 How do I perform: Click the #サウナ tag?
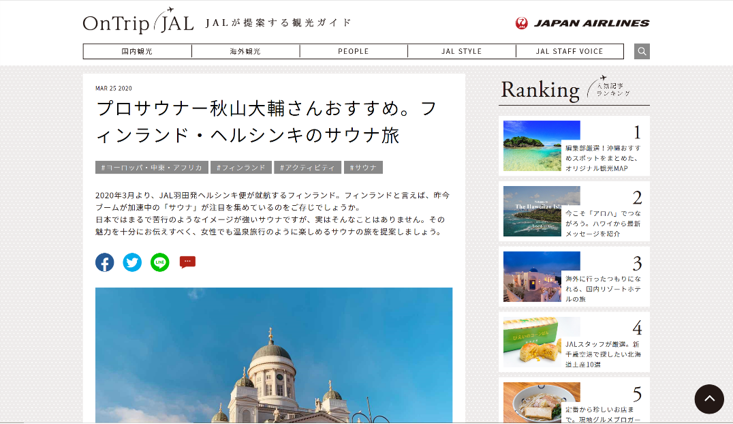point(363,167)
